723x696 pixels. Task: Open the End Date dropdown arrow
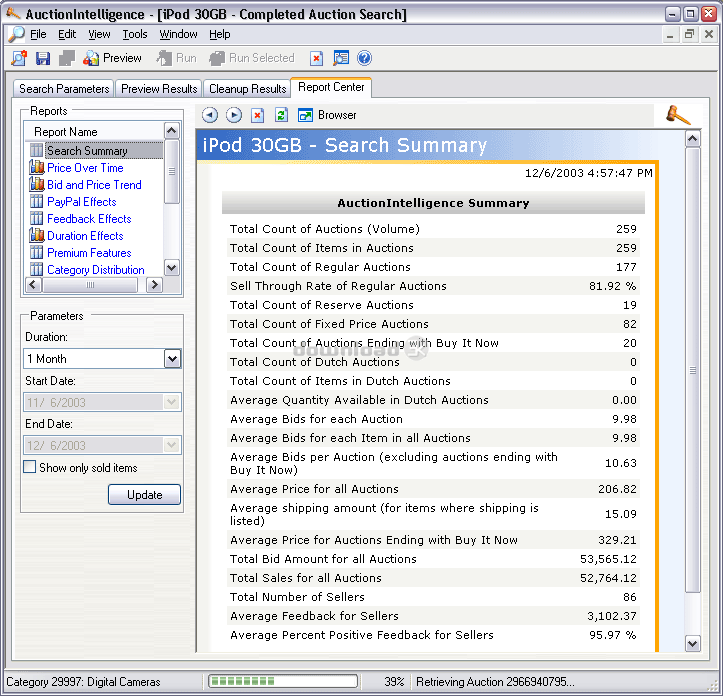(172, 445)
